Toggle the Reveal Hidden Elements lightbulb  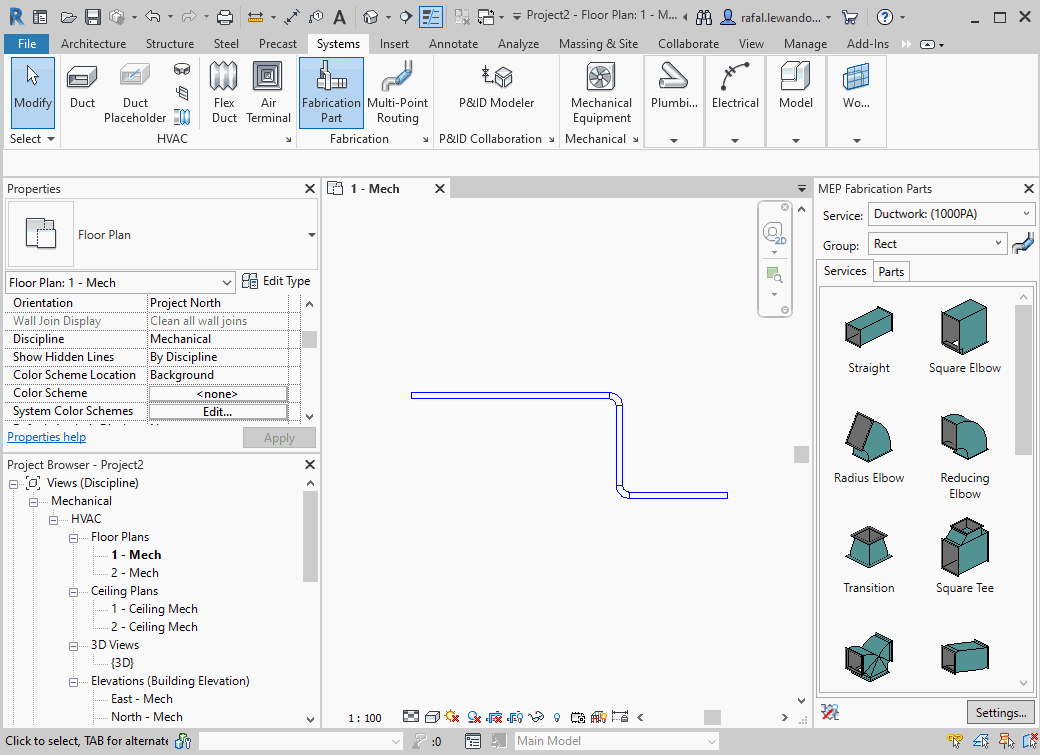557,717
